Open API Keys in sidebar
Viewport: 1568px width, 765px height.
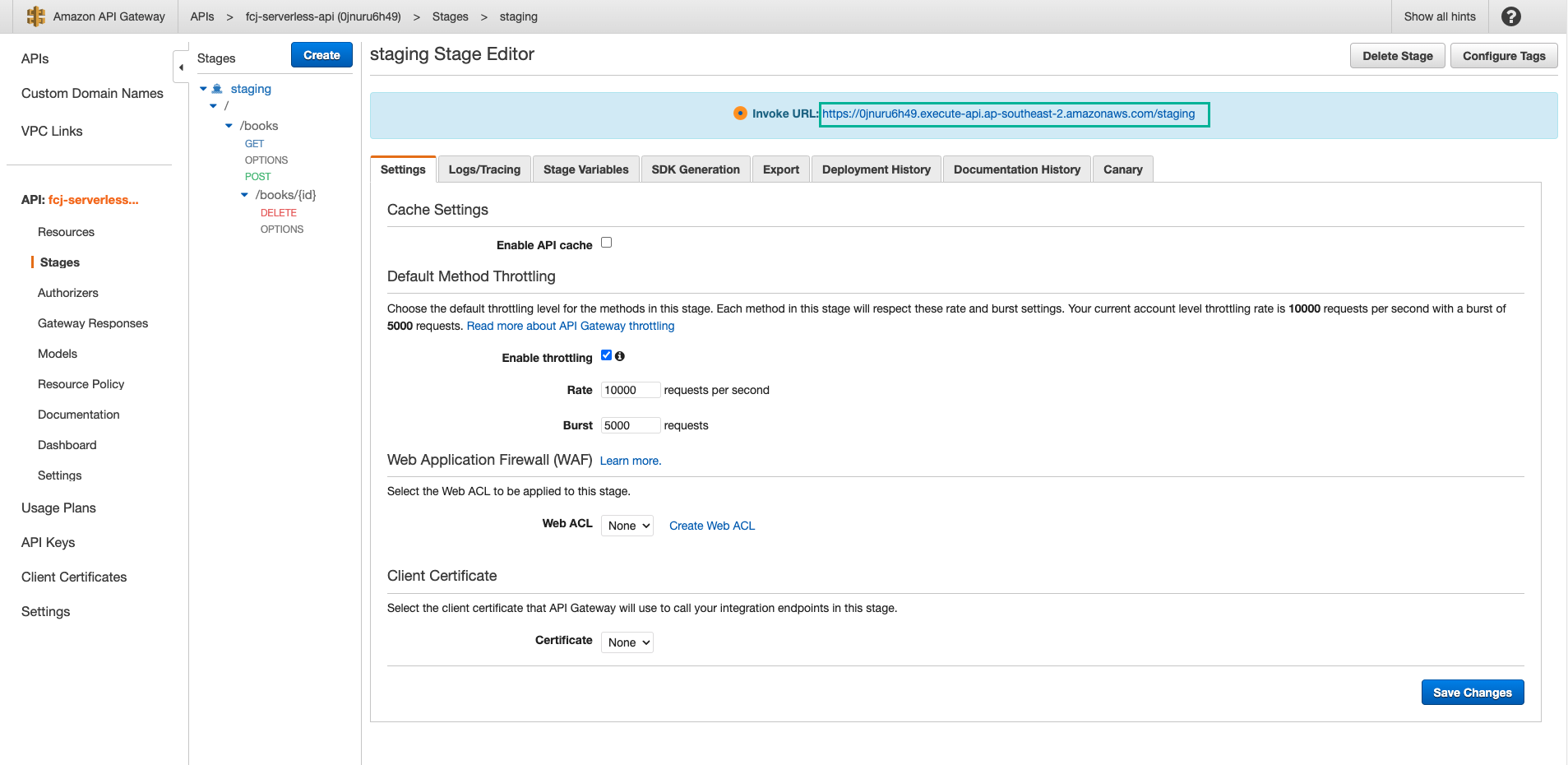pyautogui.click(x=48, y=542)
